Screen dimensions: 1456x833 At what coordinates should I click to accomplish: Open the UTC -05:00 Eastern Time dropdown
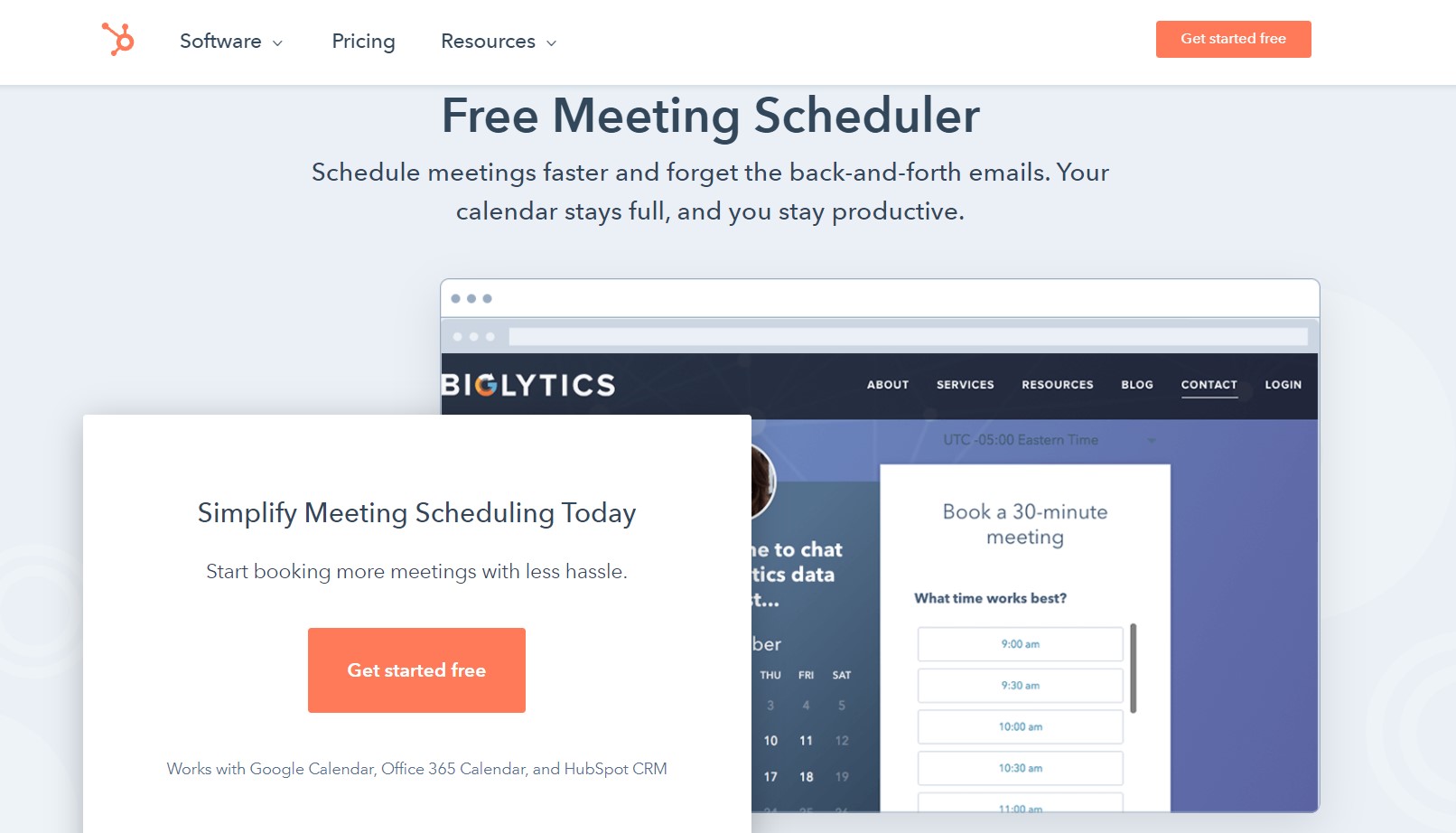pyautogui.click(x=1049, y=440)
